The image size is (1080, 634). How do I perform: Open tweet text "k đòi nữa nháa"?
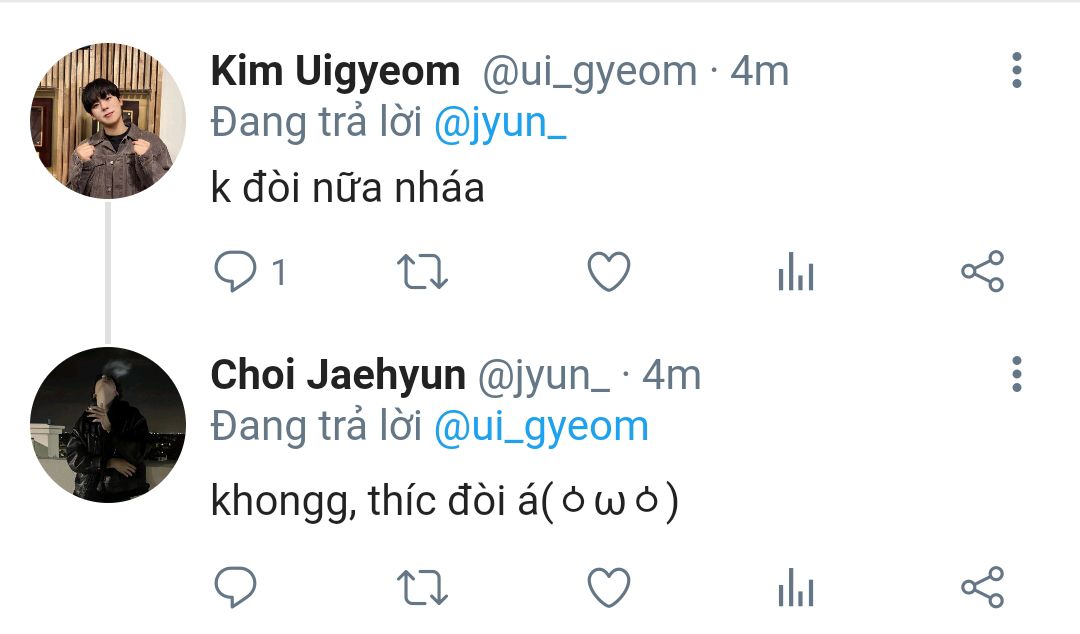pos(347,188)
